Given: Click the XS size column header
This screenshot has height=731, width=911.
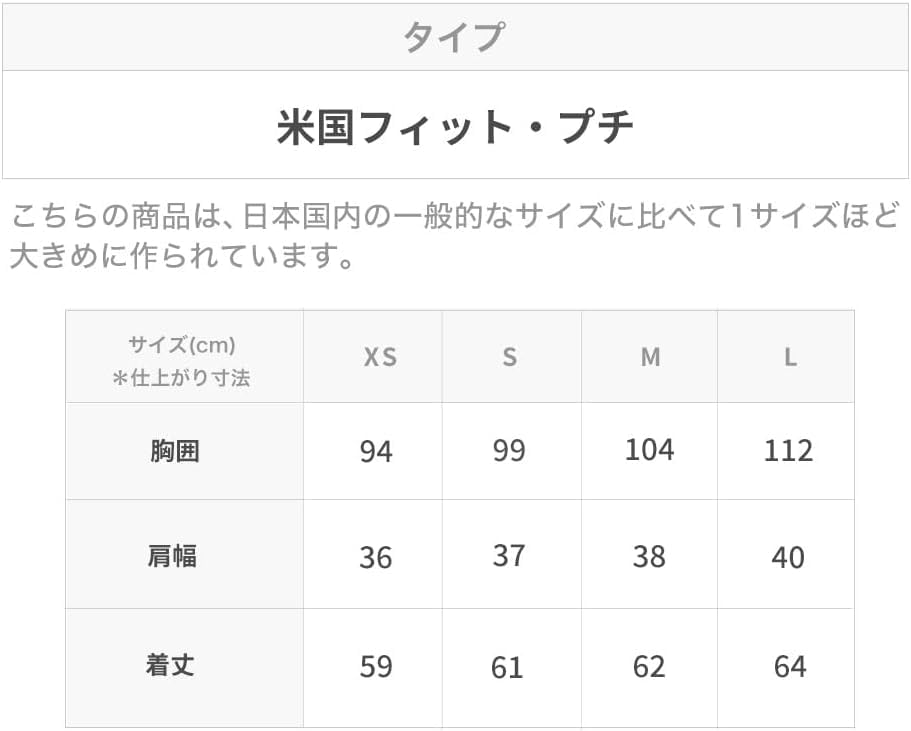Looking at the screenshot, I should 380,357.
